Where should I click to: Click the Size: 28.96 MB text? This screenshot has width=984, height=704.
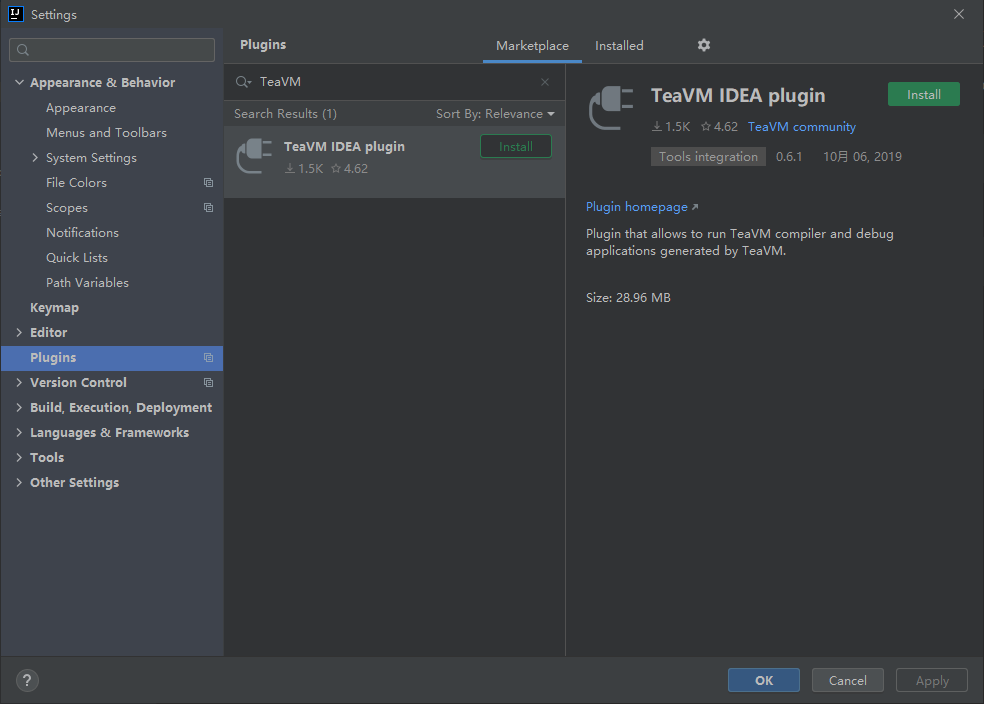[628, 297]
